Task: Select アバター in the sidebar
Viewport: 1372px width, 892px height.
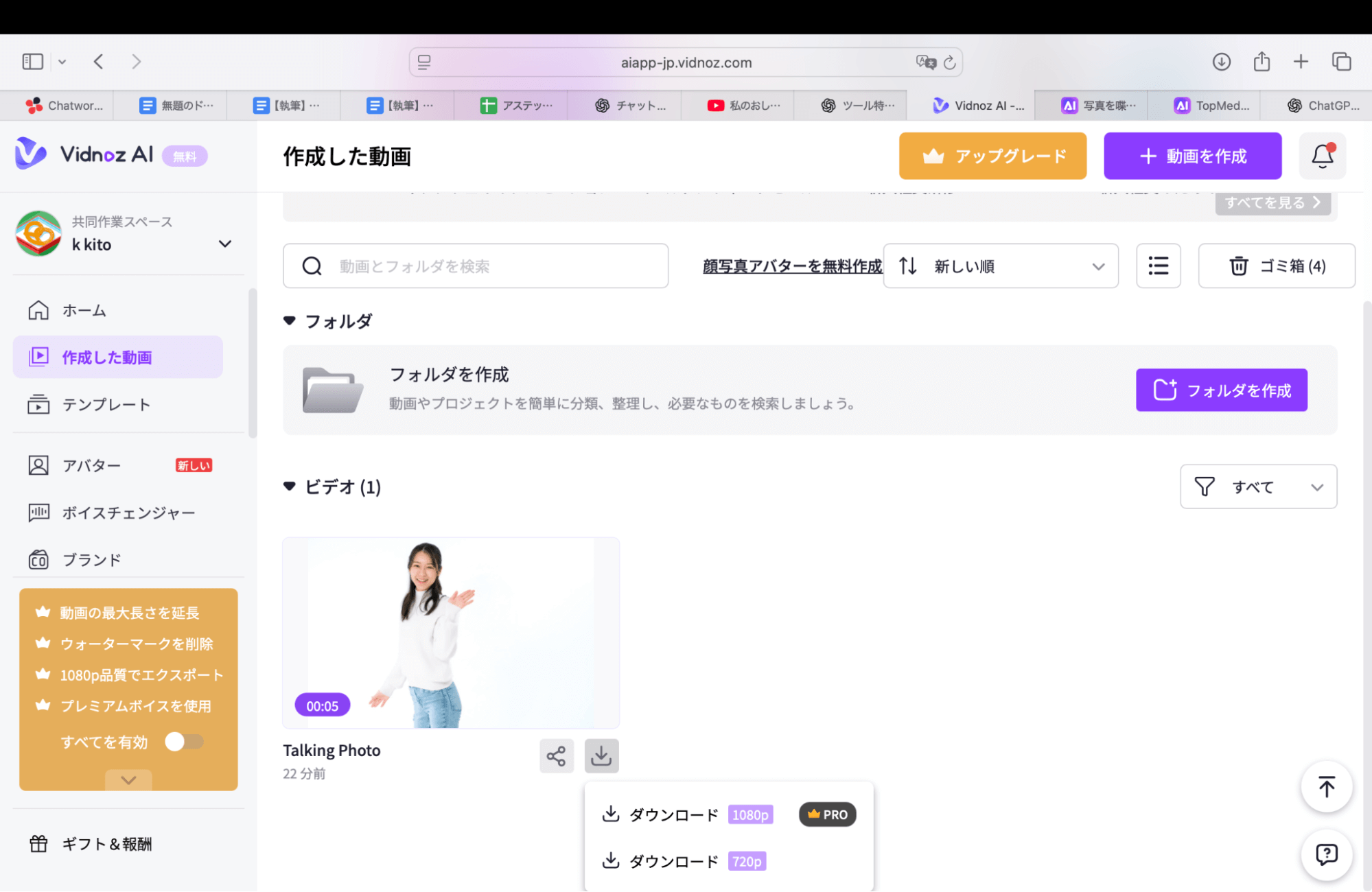Action: [x=91, y=465]
